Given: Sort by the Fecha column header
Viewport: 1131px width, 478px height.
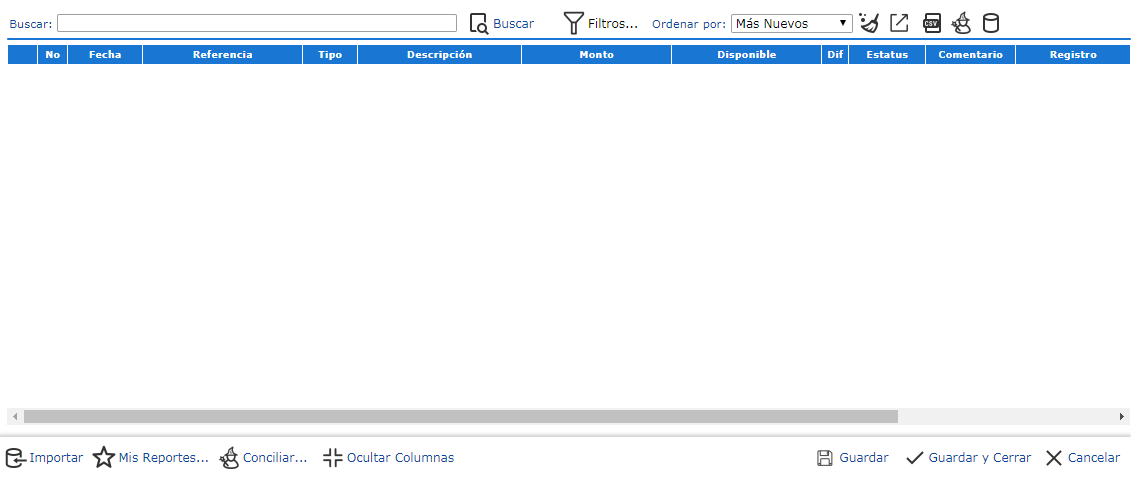Looking at the screenshot, I should coord(105,55).
